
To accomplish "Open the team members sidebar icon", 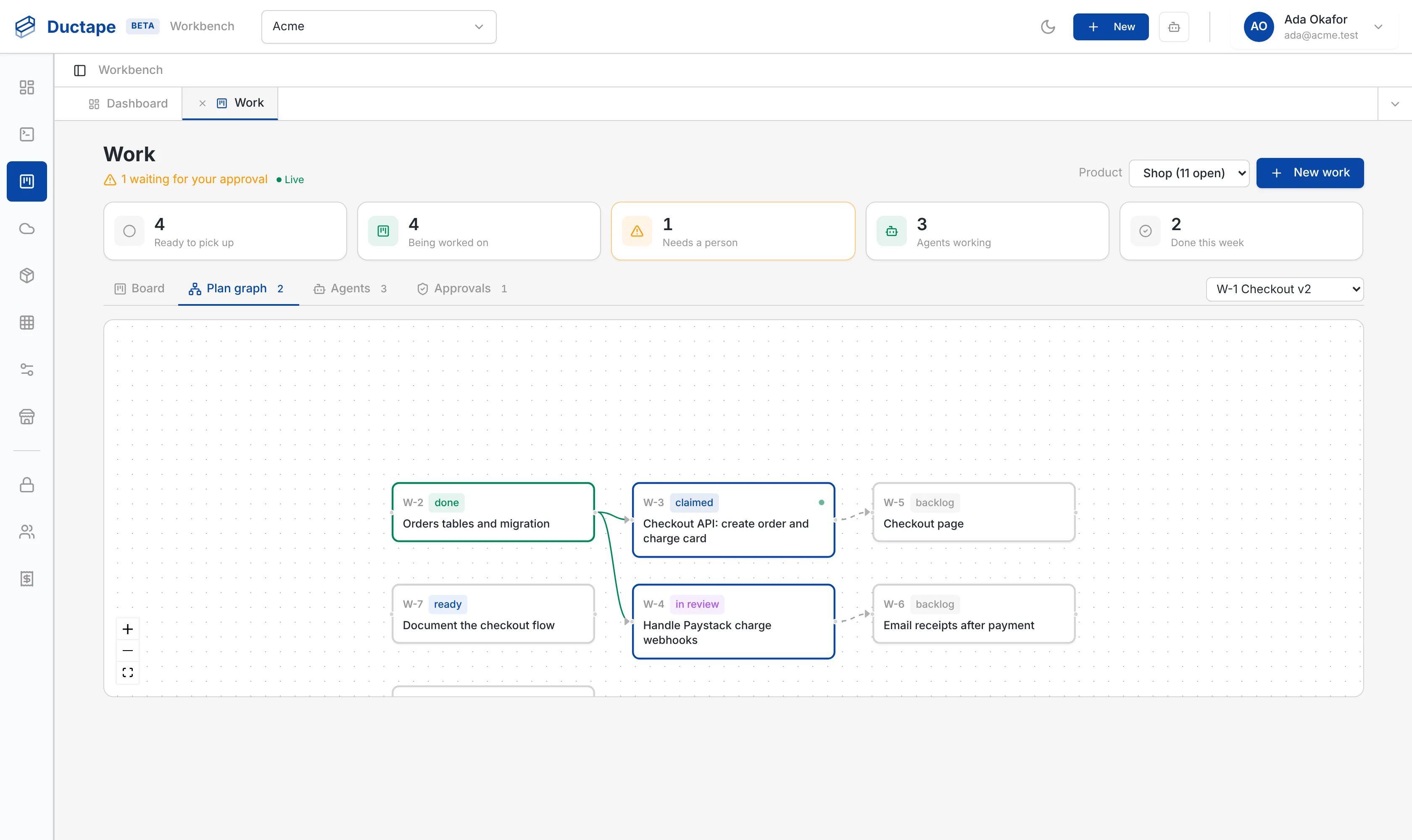I will coord(26,532).
